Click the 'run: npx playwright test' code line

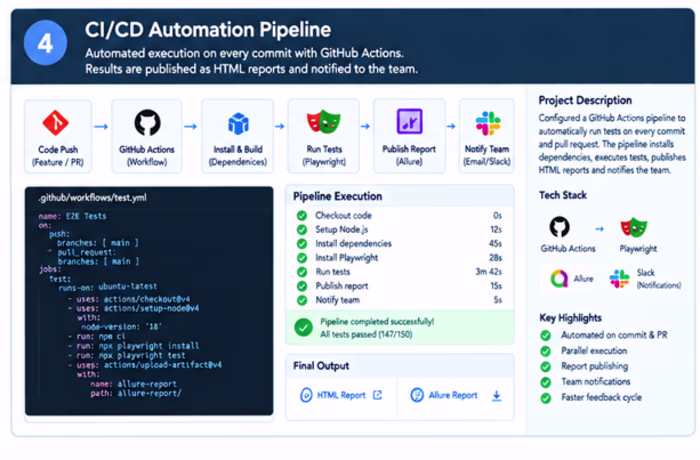click(126, 355)
